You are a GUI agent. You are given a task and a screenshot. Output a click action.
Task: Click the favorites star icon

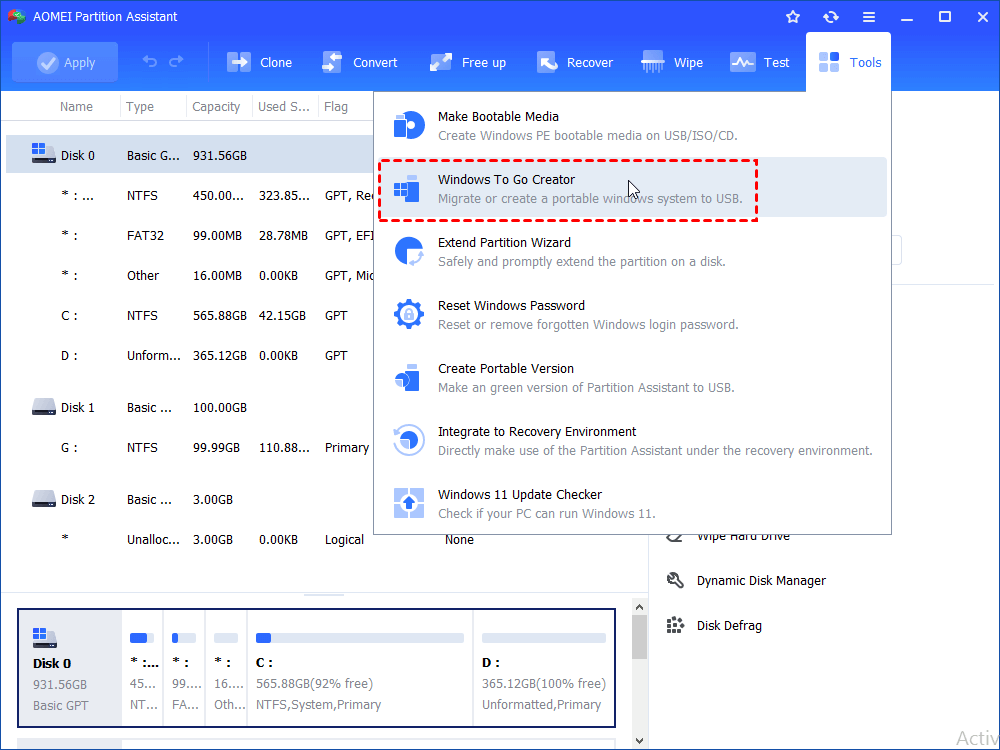[x=793, y=17]
